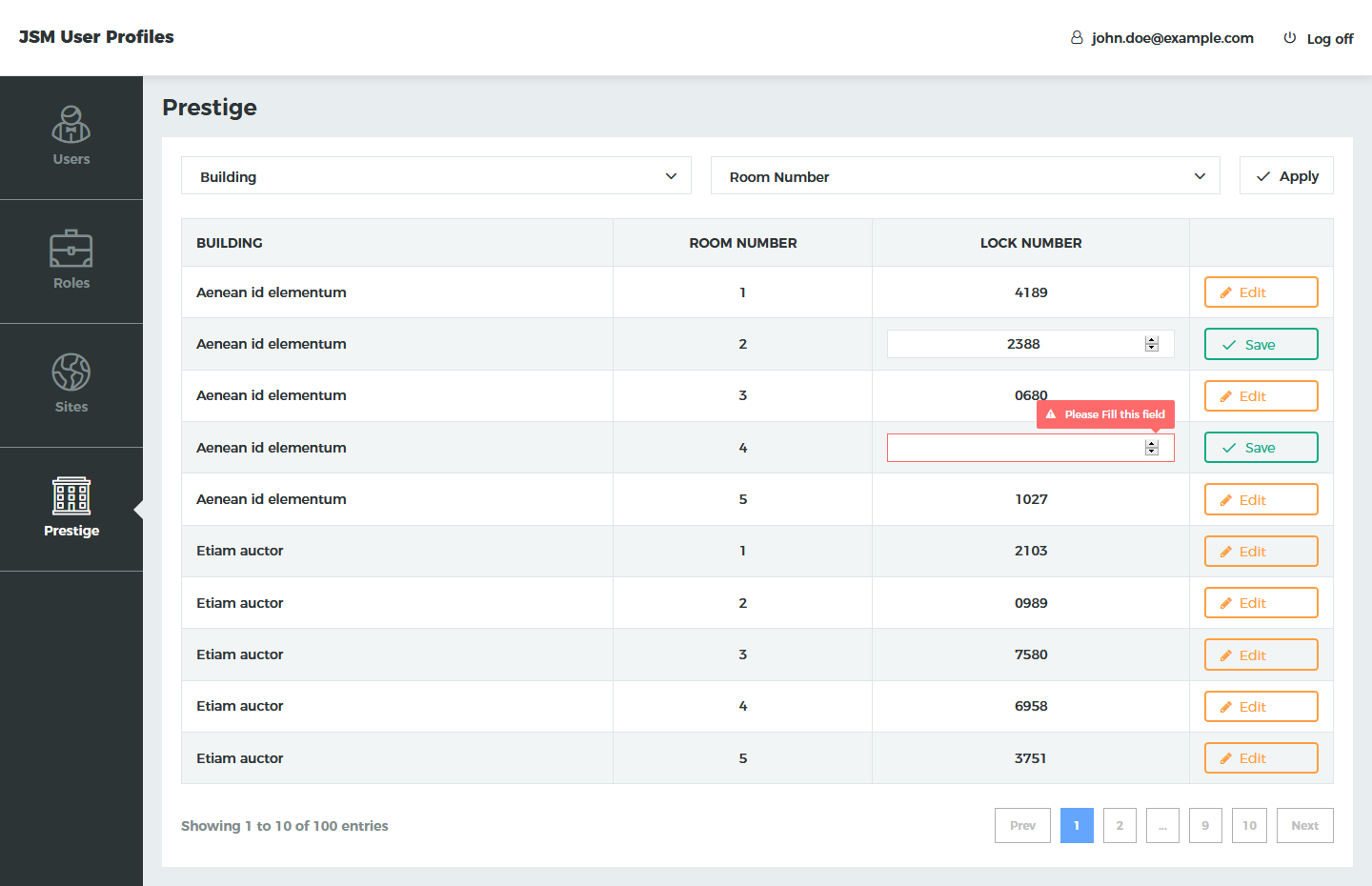Jump to page 10 of entries

[x=1249, y=826]
